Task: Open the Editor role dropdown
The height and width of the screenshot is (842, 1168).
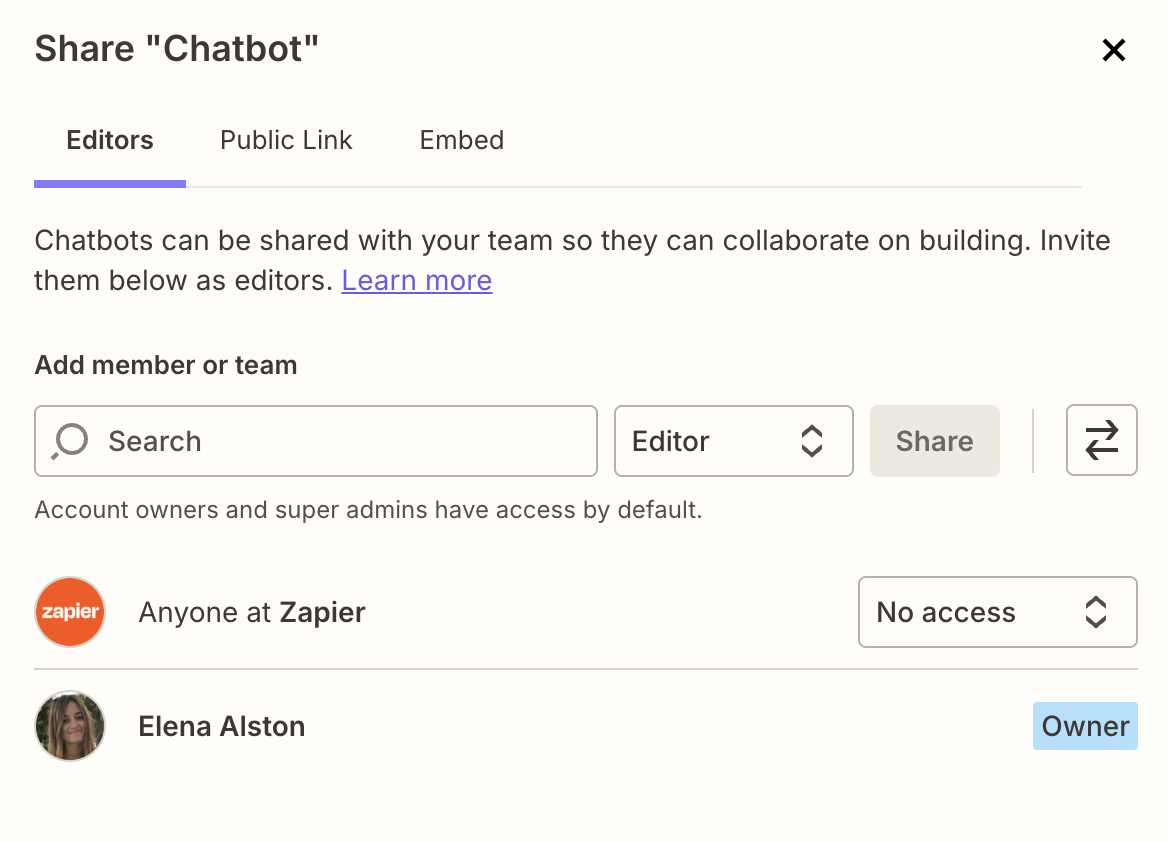Action: tap(733, 440)
